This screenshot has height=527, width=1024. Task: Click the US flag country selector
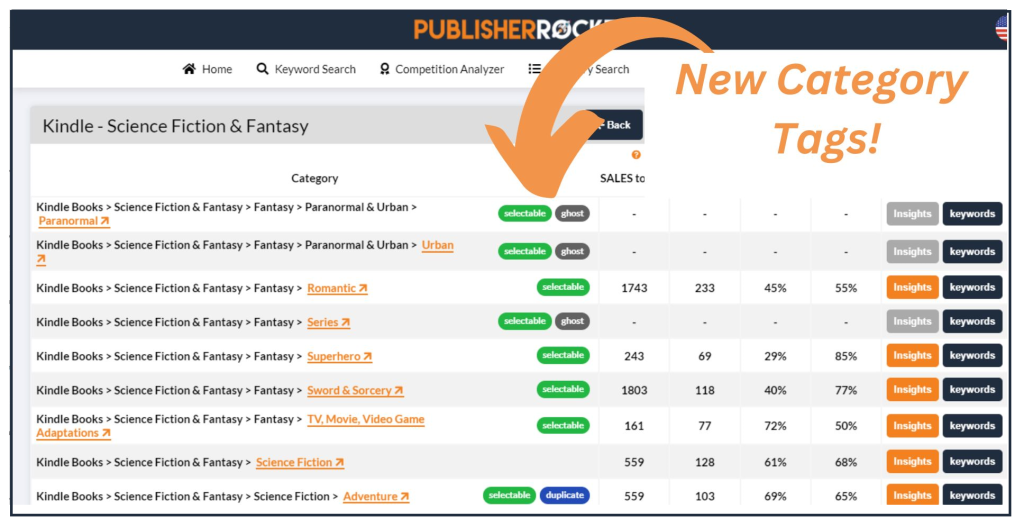point(1002,28)
